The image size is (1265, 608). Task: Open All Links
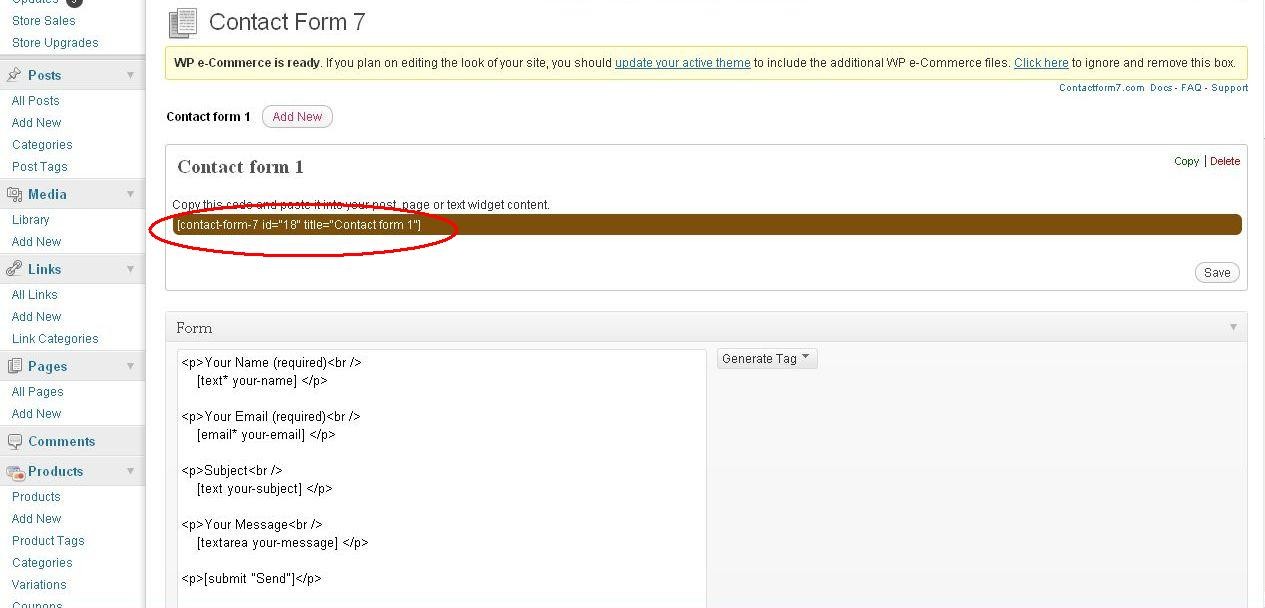click(34, 295)
